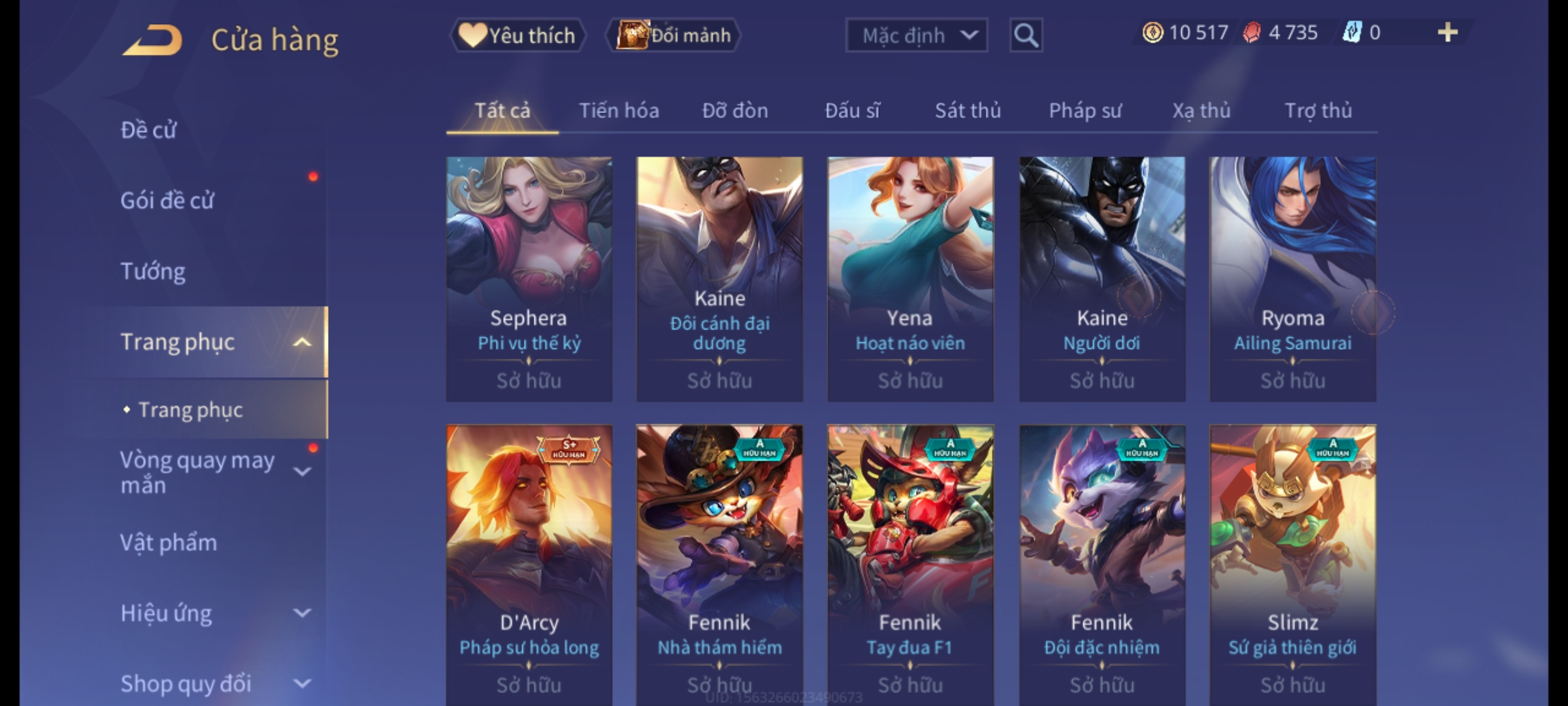Open Gói đề cử sidebar item

pyautogui.click(x=167, y=201)
